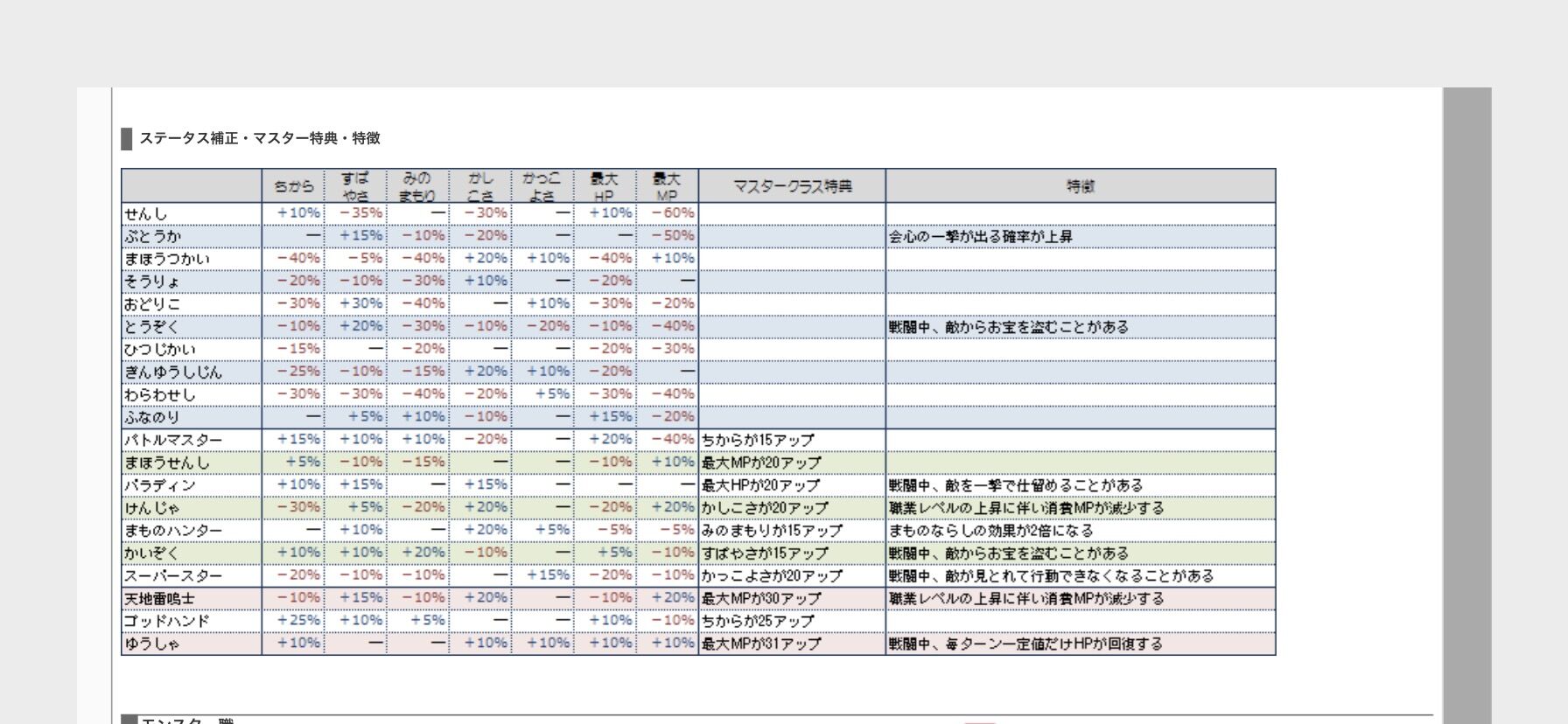
Task: Click the −60% value in the せんし row
Action: (673, 213)
